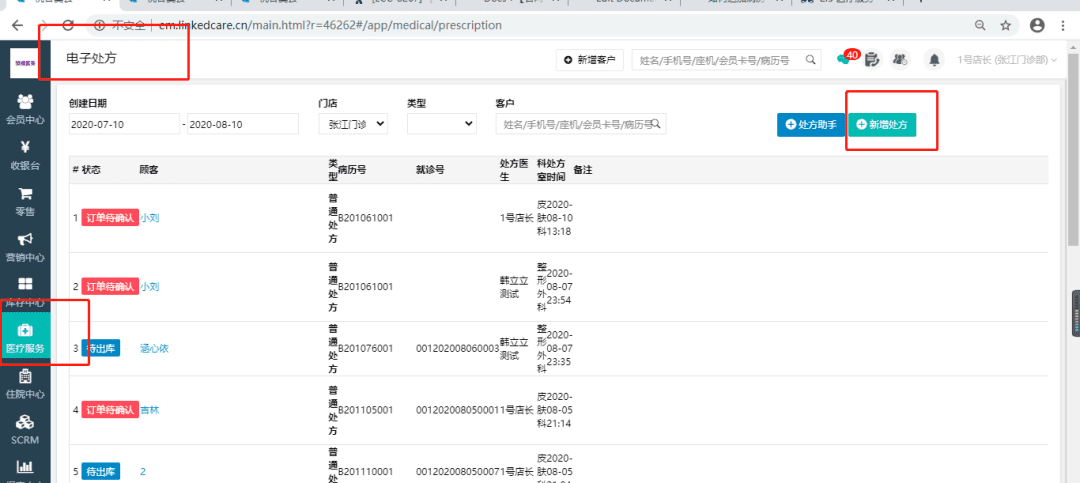Open 收银台 cashier in the sidebar

25,155
